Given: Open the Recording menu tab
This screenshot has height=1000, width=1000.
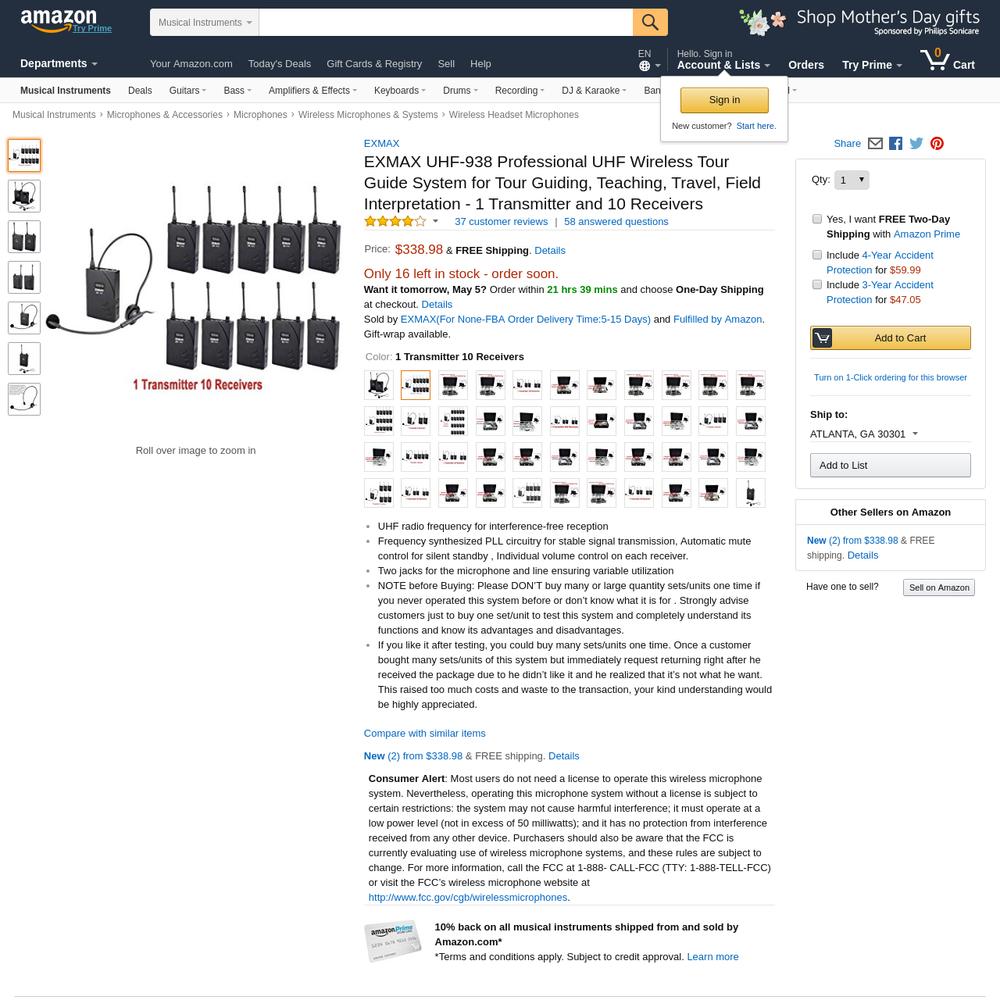Looking at the screenshot, I should pos(519,91).
